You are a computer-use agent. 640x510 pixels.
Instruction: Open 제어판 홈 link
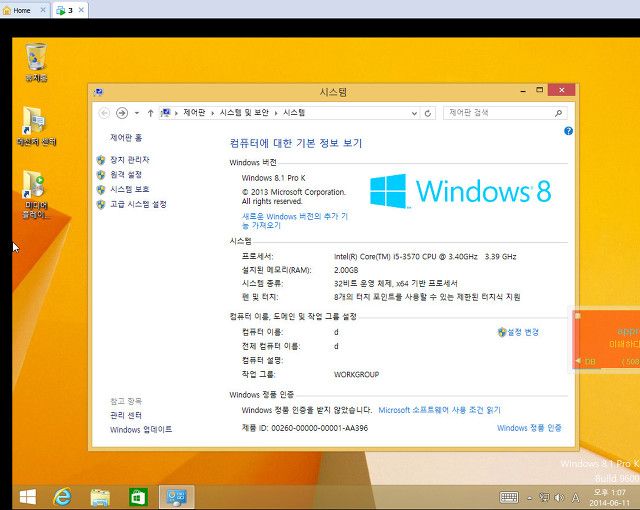click(126, 138)
